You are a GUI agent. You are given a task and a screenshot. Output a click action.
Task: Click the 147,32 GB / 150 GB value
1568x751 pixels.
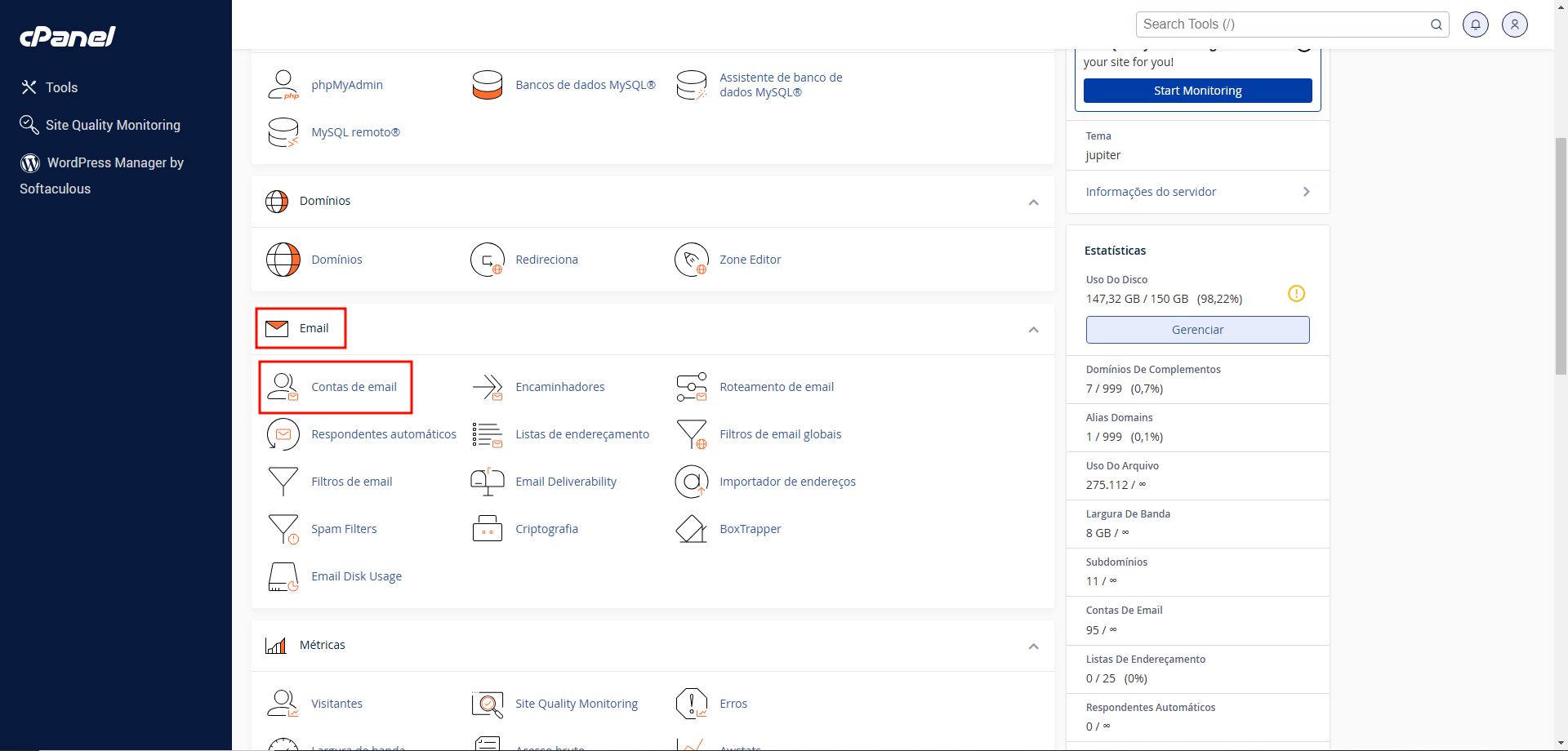1137,299
